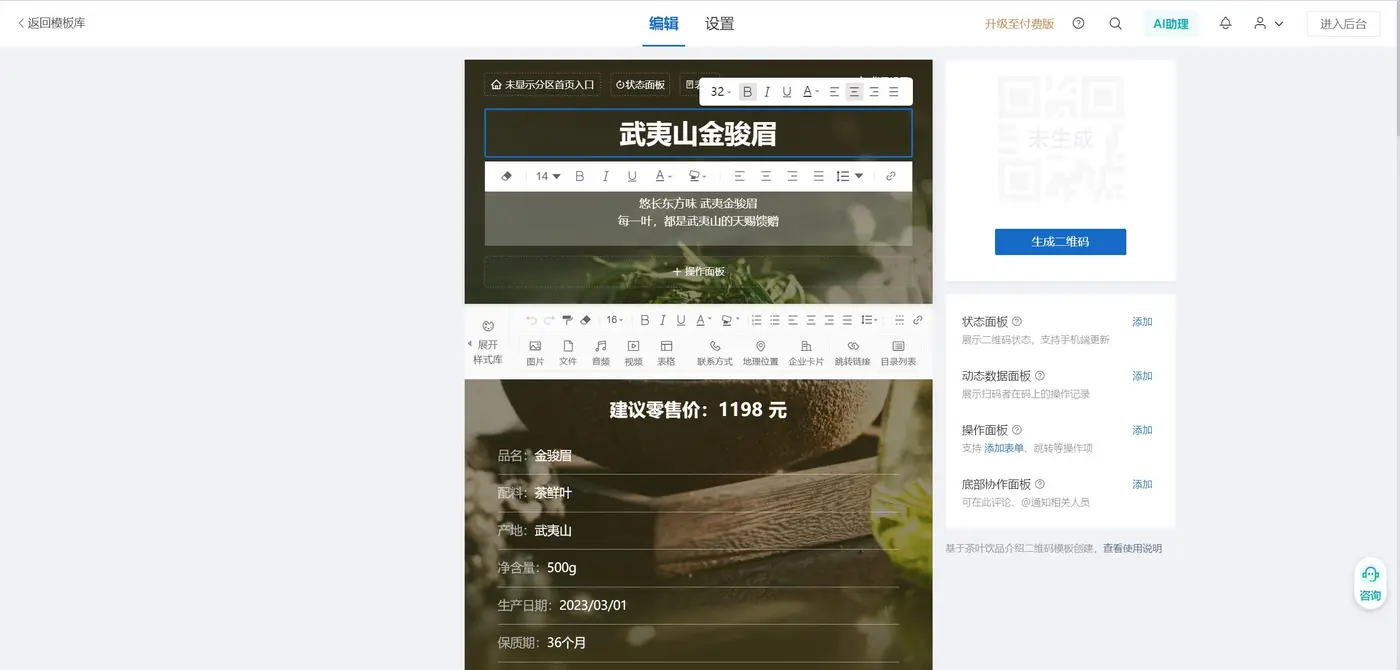
Task: Insert a dashed divider line from the toolbar
Action: pos(899,320)
